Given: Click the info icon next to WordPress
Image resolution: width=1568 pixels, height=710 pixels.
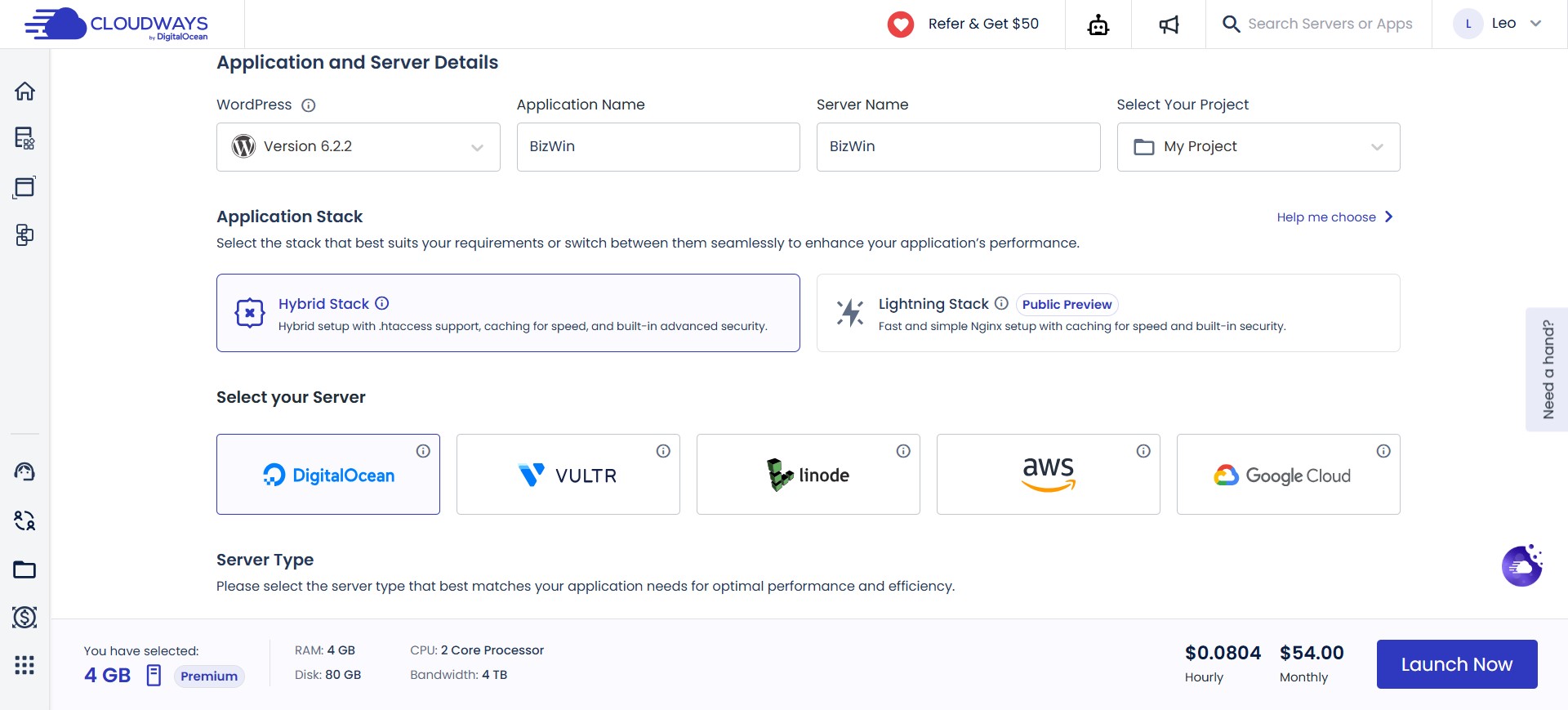Looking at the screenshot, I should click(x=309, y=105).
